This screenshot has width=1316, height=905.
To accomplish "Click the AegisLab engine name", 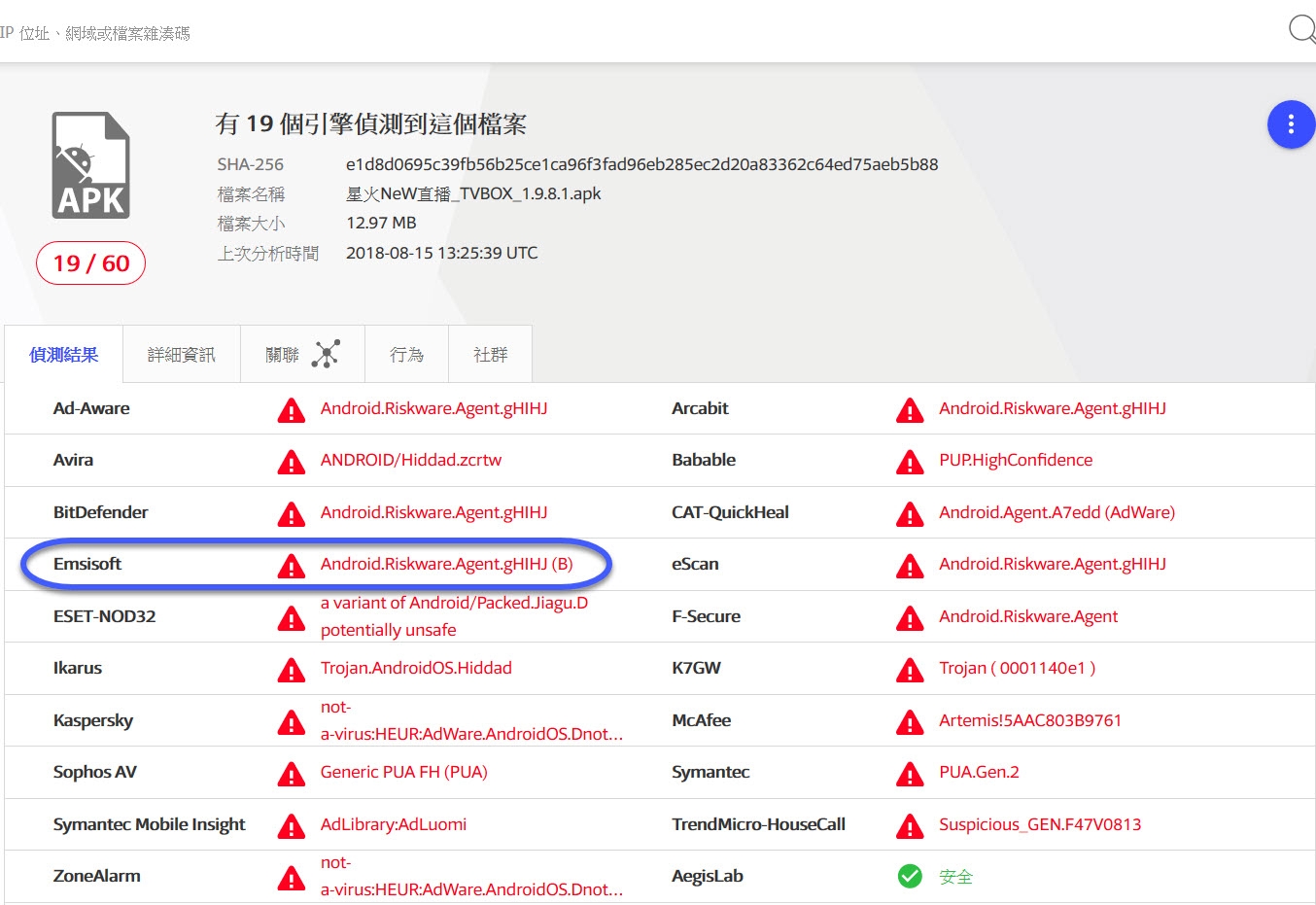I will pyautogui.click(x=708, y=876).
